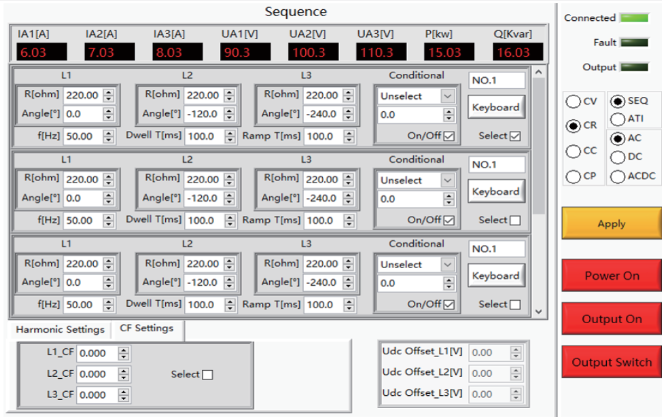Click the yellow Apply button
Viewport: 662px width, 417px height.
pyautogui.click(x=611, y=224)
